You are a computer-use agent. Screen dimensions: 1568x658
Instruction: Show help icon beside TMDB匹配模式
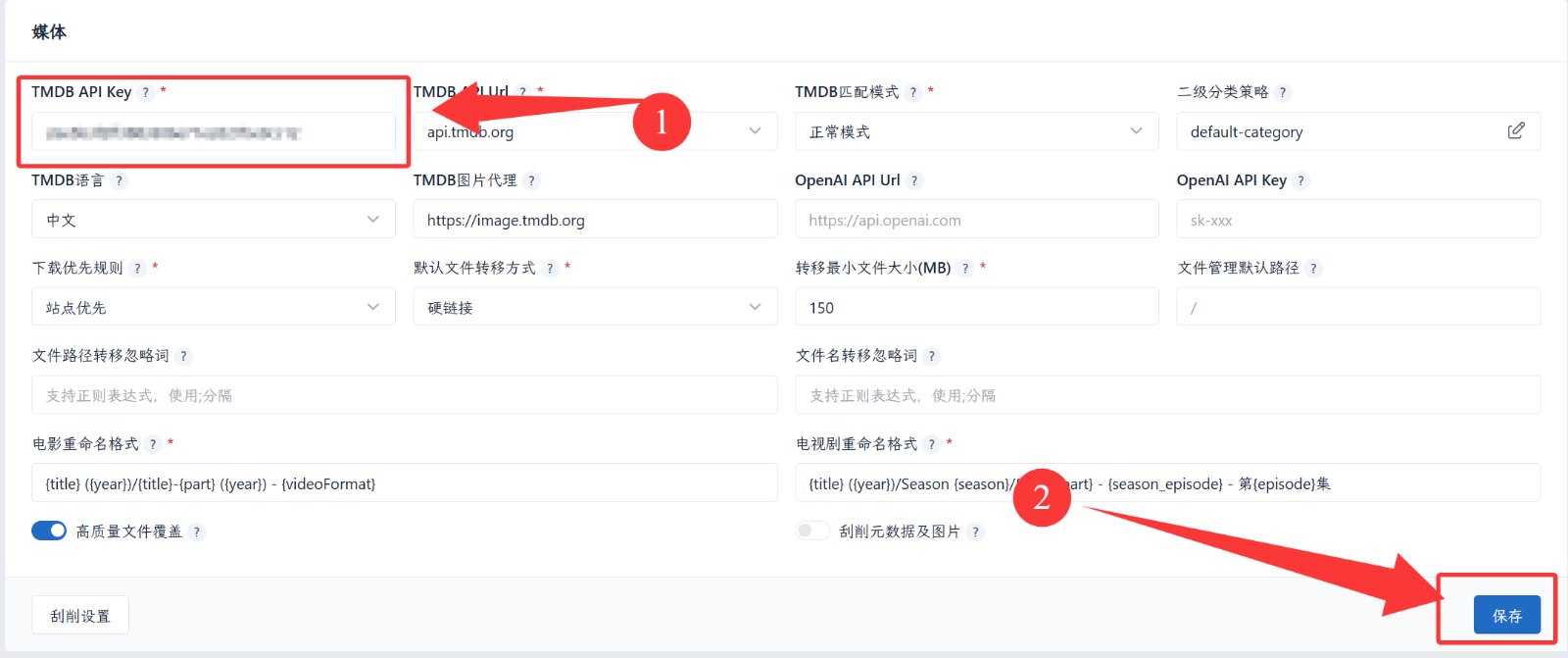pos(913,92)
